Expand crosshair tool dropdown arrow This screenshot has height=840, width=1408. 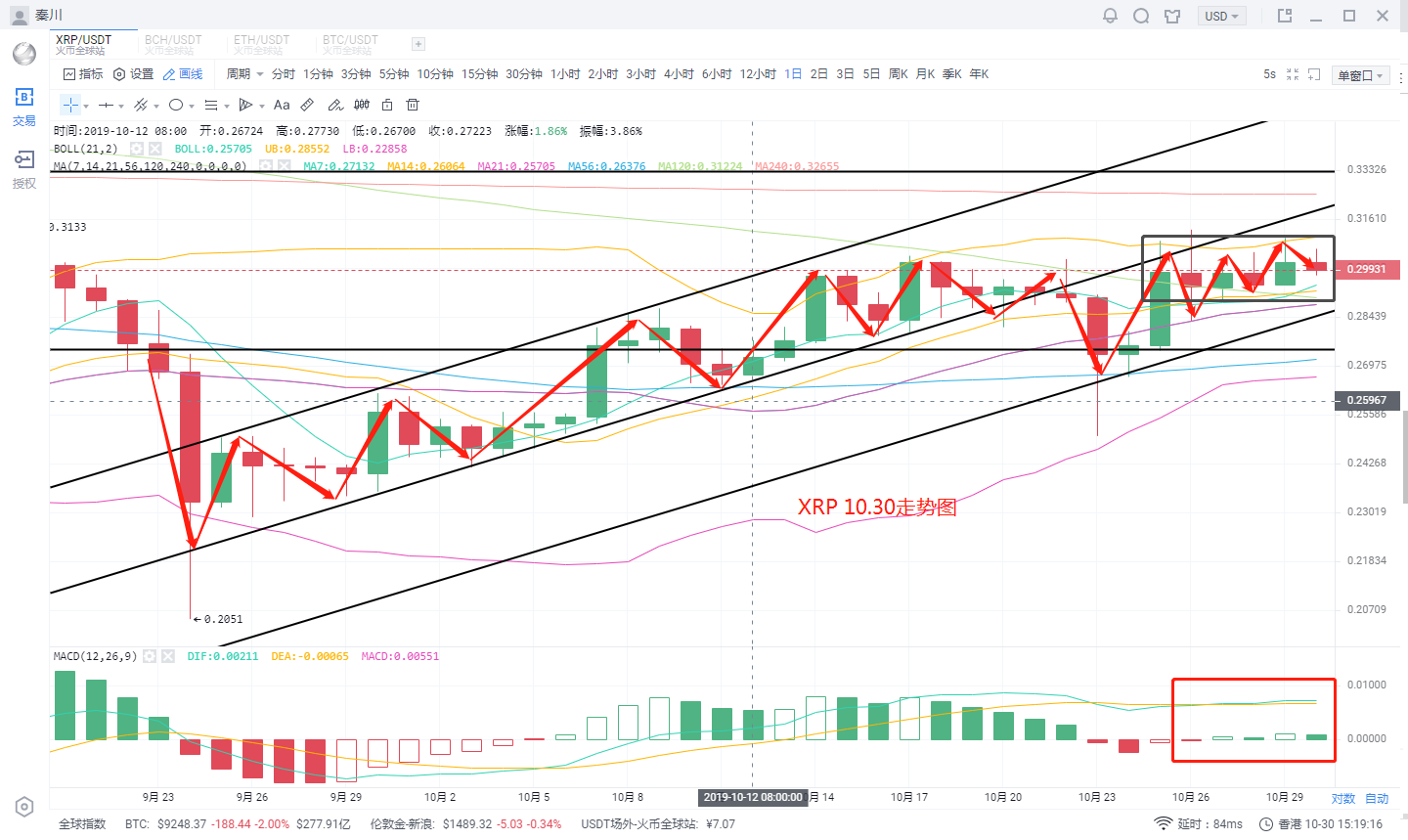(x=86, y=106)
